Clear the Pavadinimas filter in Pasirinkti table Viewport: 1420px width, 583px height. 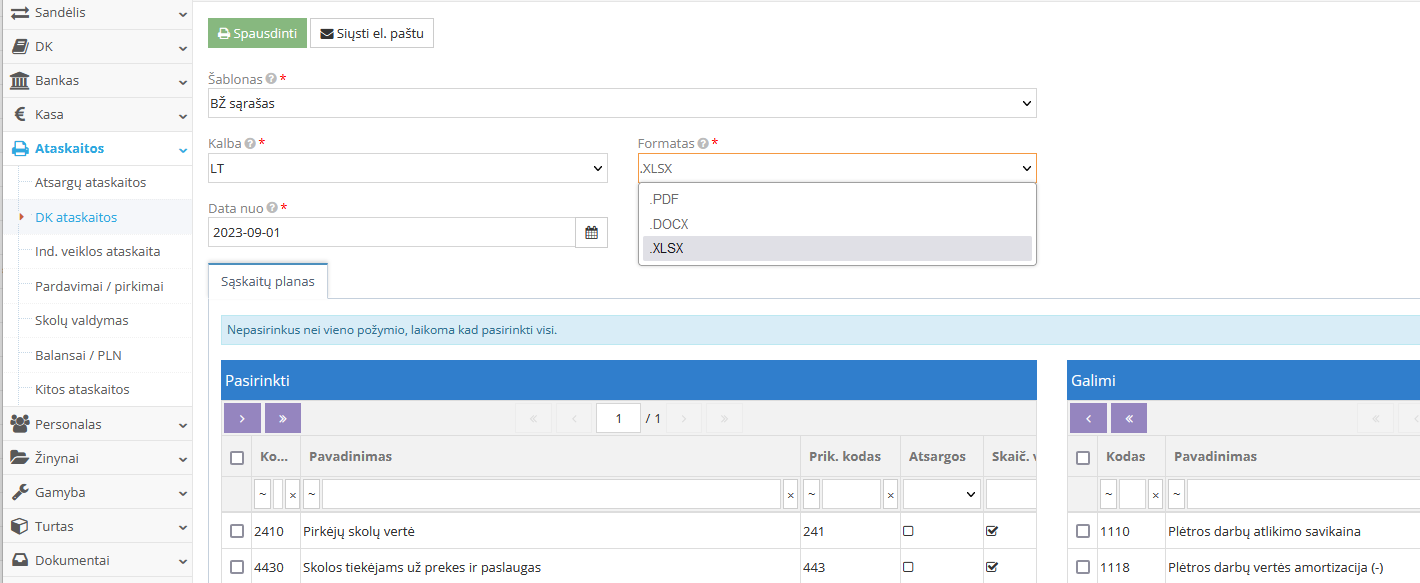pyautogui.click(x=790, y=494)
